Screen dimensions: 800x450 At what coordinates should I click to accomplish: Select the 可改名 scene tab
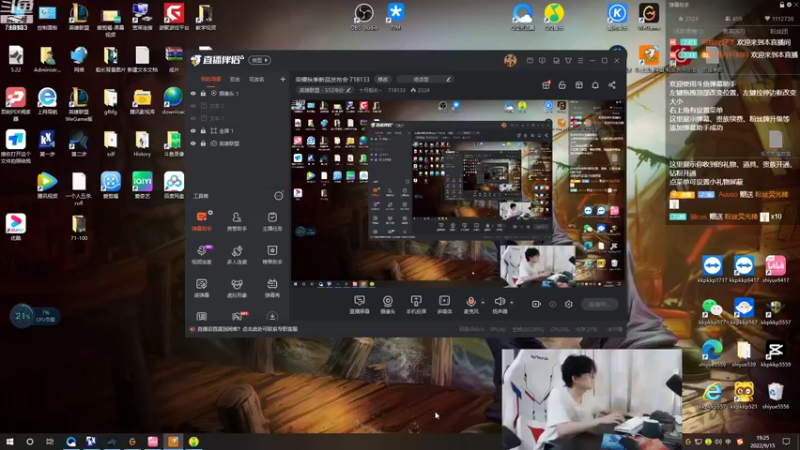257,79
